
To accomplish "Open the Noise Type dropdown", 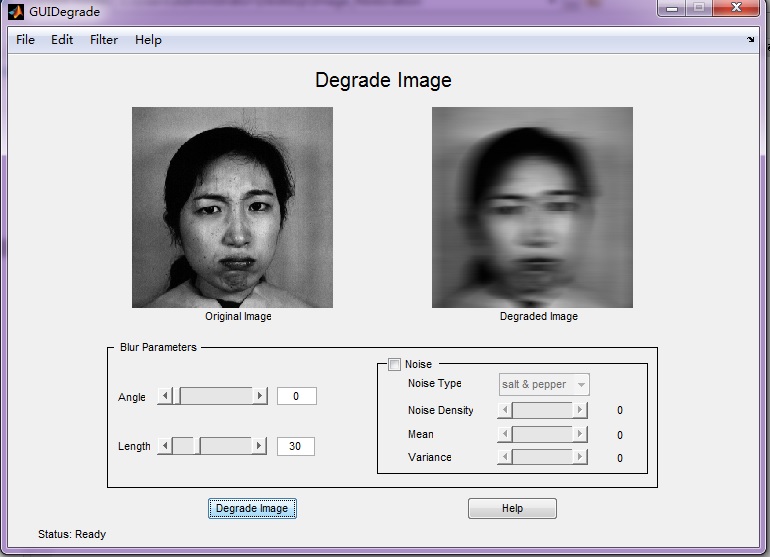I will coord(544,385).
